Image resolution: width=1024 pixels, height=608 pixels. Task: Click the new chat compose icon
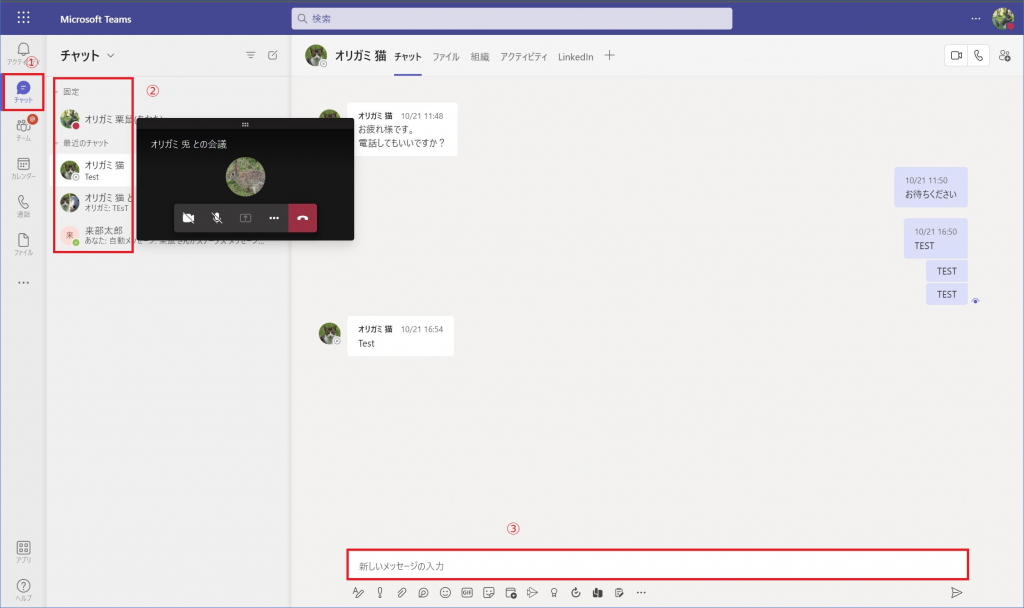click(x=273, y=56)
